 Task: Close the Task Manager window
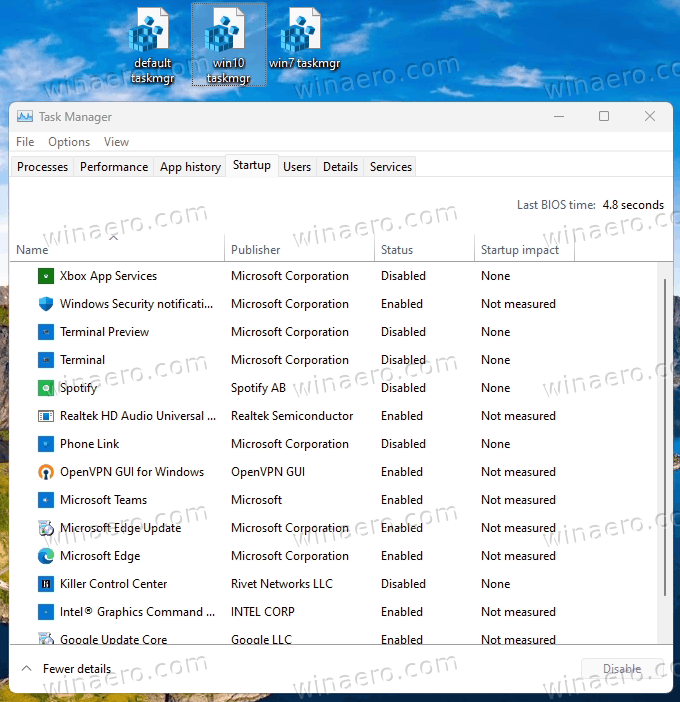[x=650, y=116]
